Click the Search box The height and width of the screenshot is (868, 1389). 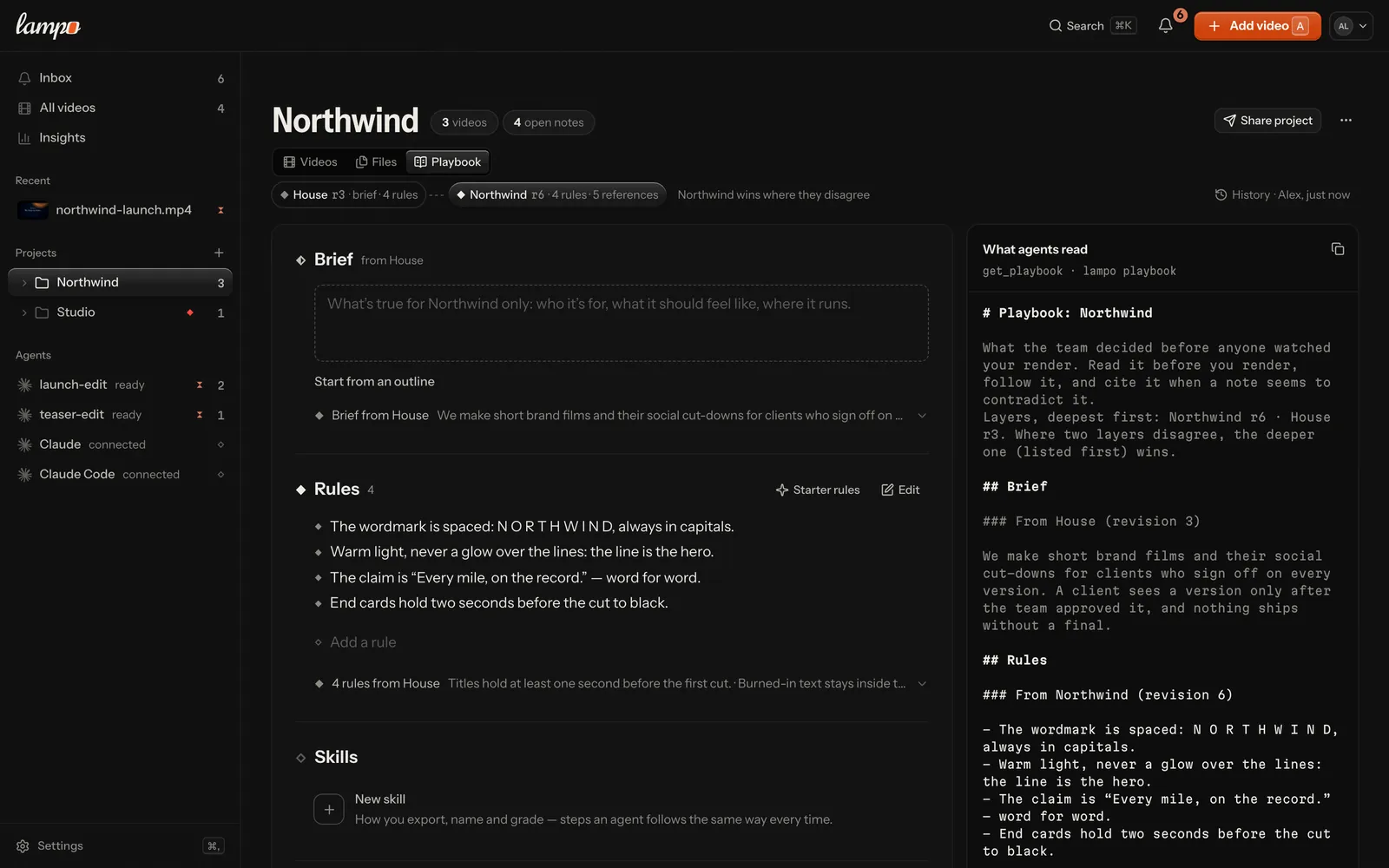click(1092, 26)
